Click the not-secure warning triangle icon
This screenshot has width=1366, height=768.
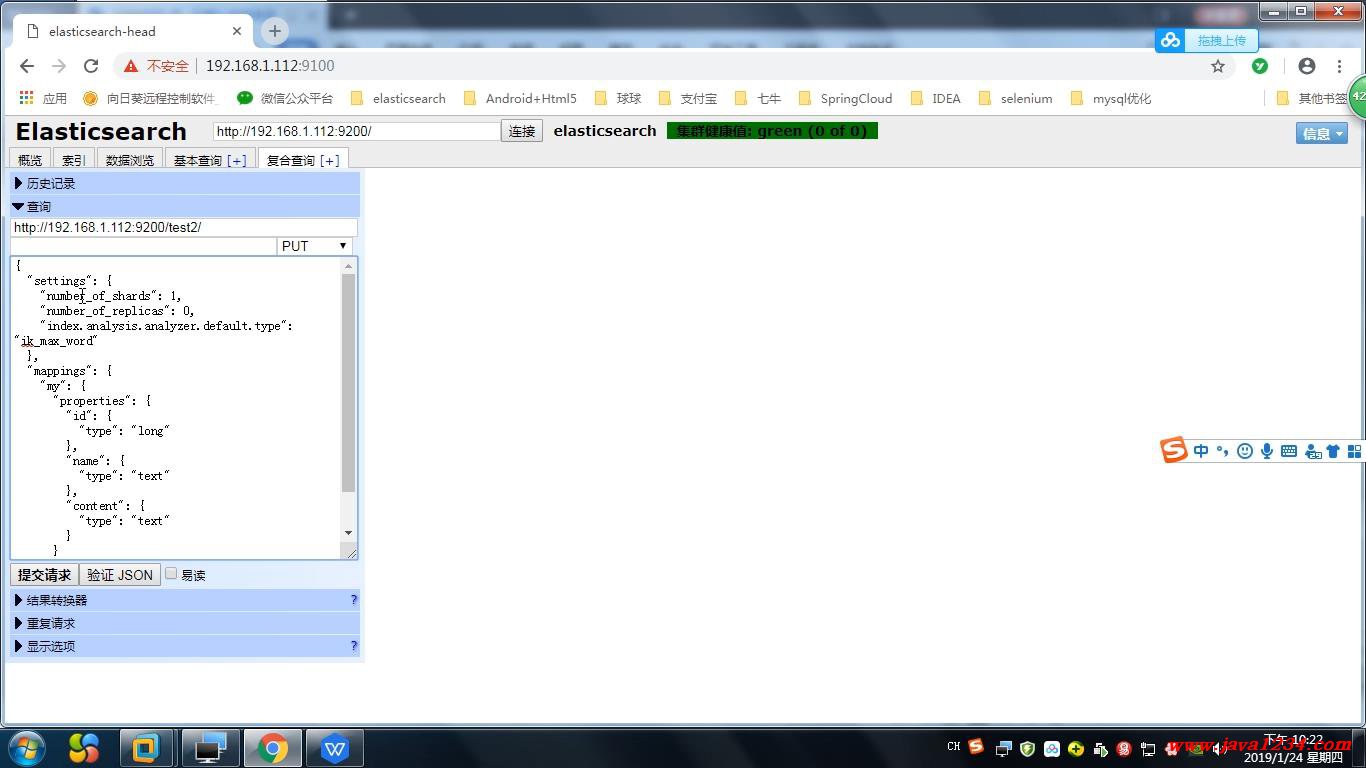(131, 66)
